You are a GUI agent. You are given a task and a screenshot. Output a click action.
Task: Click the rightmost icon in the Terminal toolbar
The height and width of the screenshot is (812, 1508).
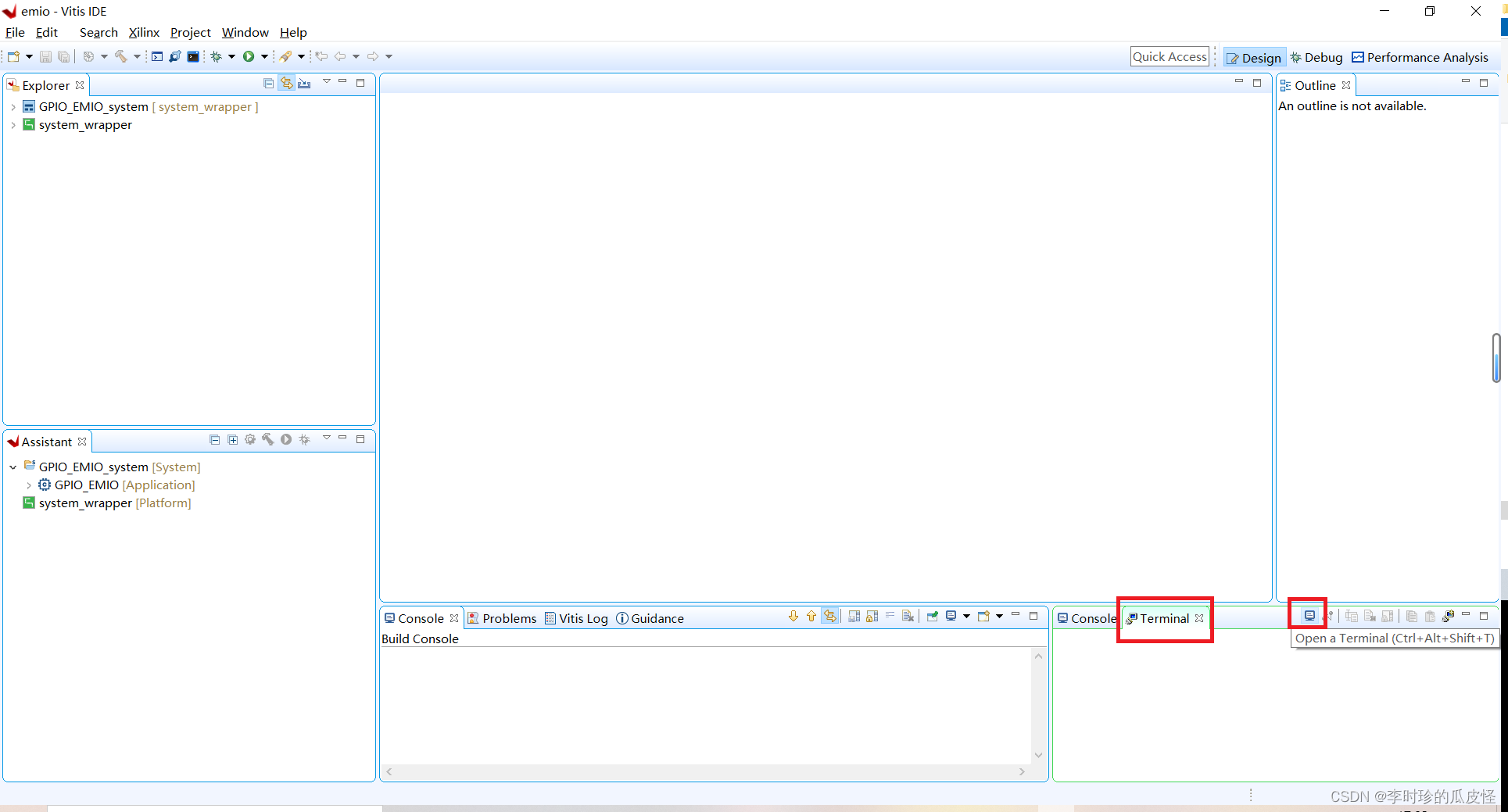pyautogui.click(x=1448, y=616)
